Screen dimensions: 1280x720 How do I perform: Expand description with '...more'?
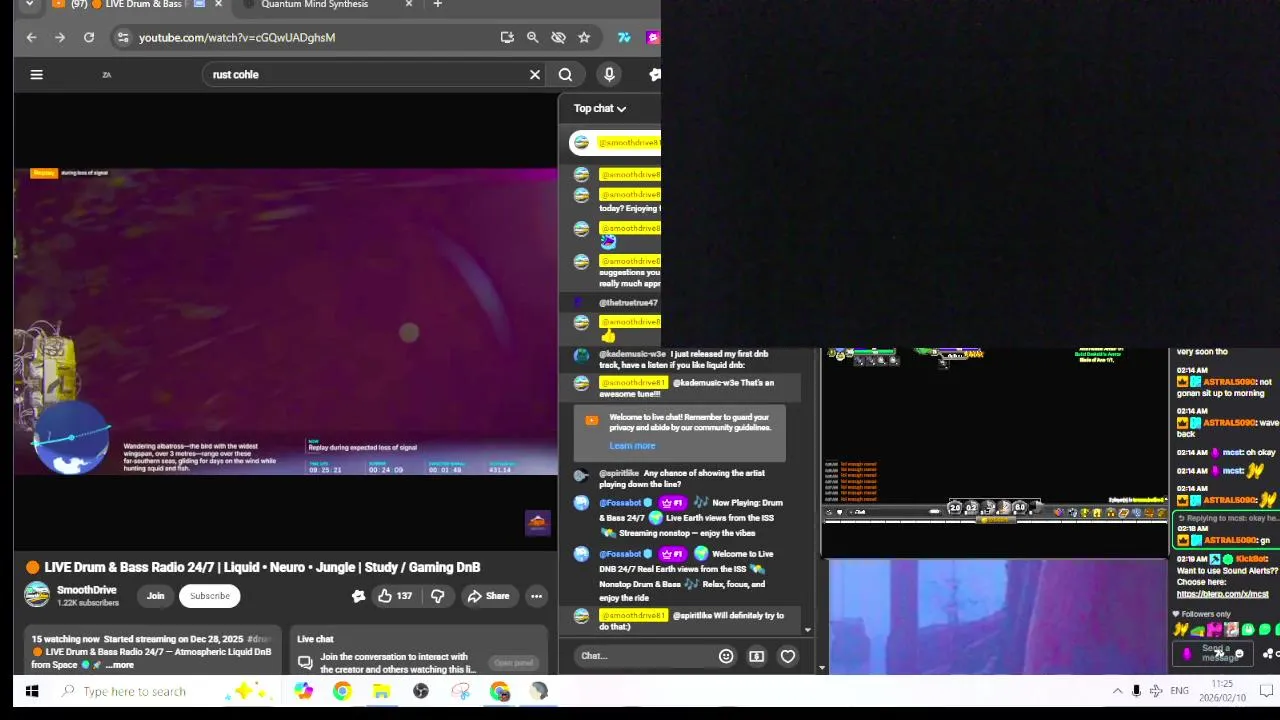coord(120,665)
